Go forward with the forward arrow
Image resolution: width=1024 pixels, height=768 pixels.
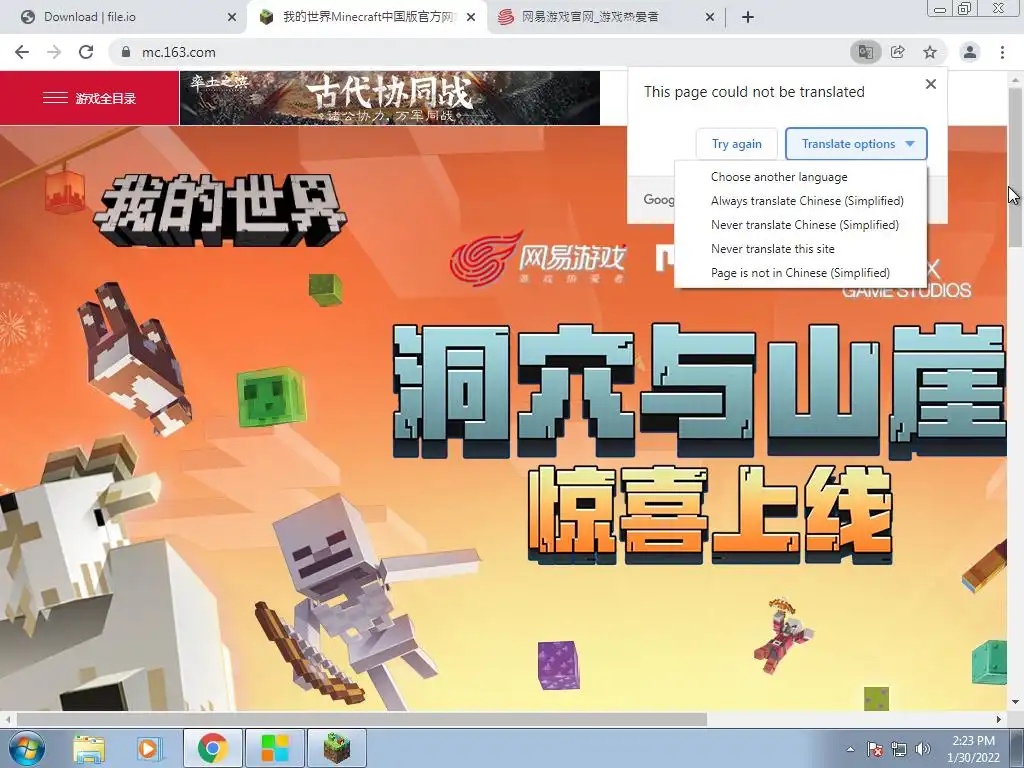click(x=54, y=52)
